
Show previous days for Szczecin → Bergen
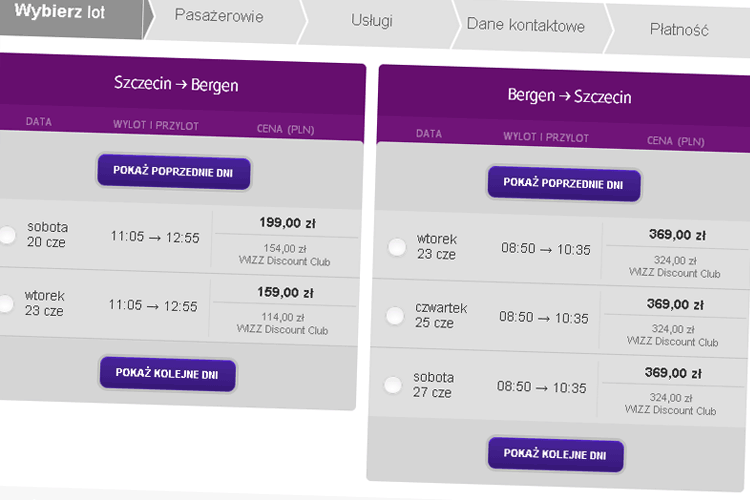coord(174,172)
